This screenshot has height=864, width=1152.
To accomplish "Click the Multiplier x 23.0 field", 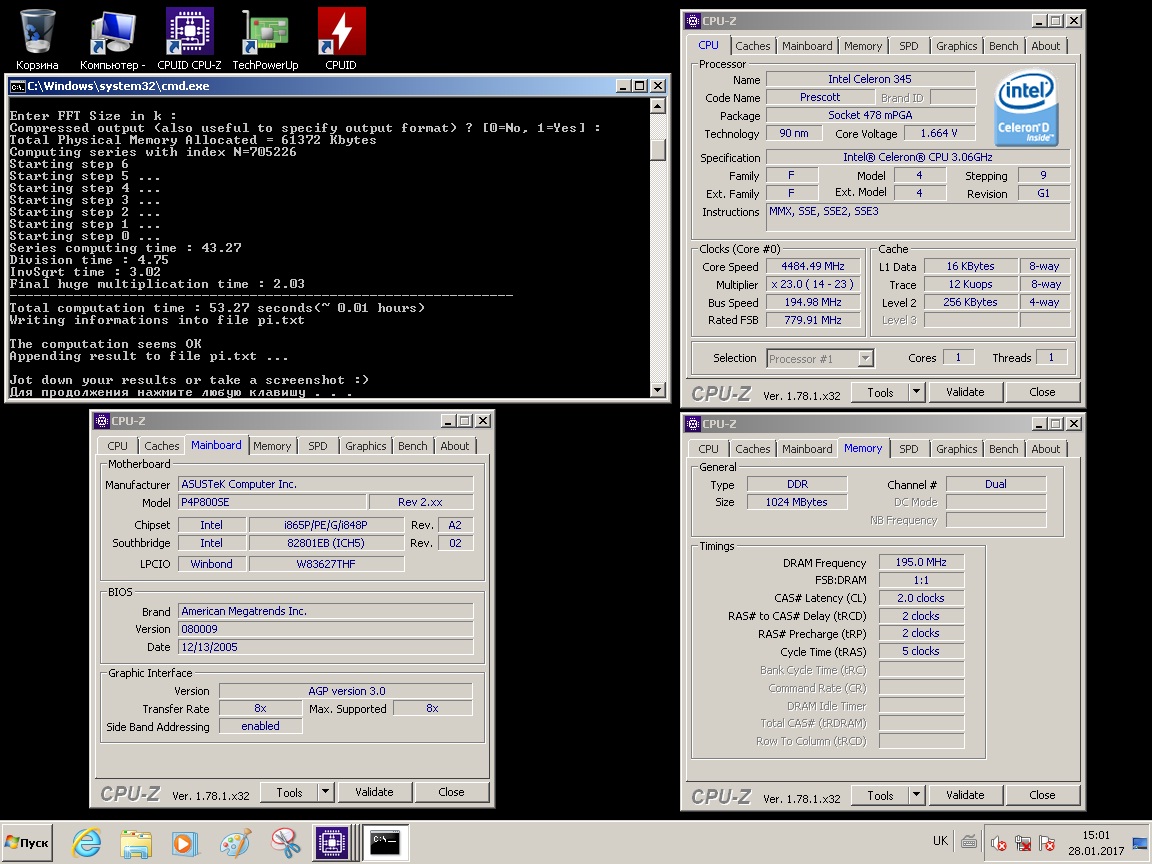I will coord(813,284).
